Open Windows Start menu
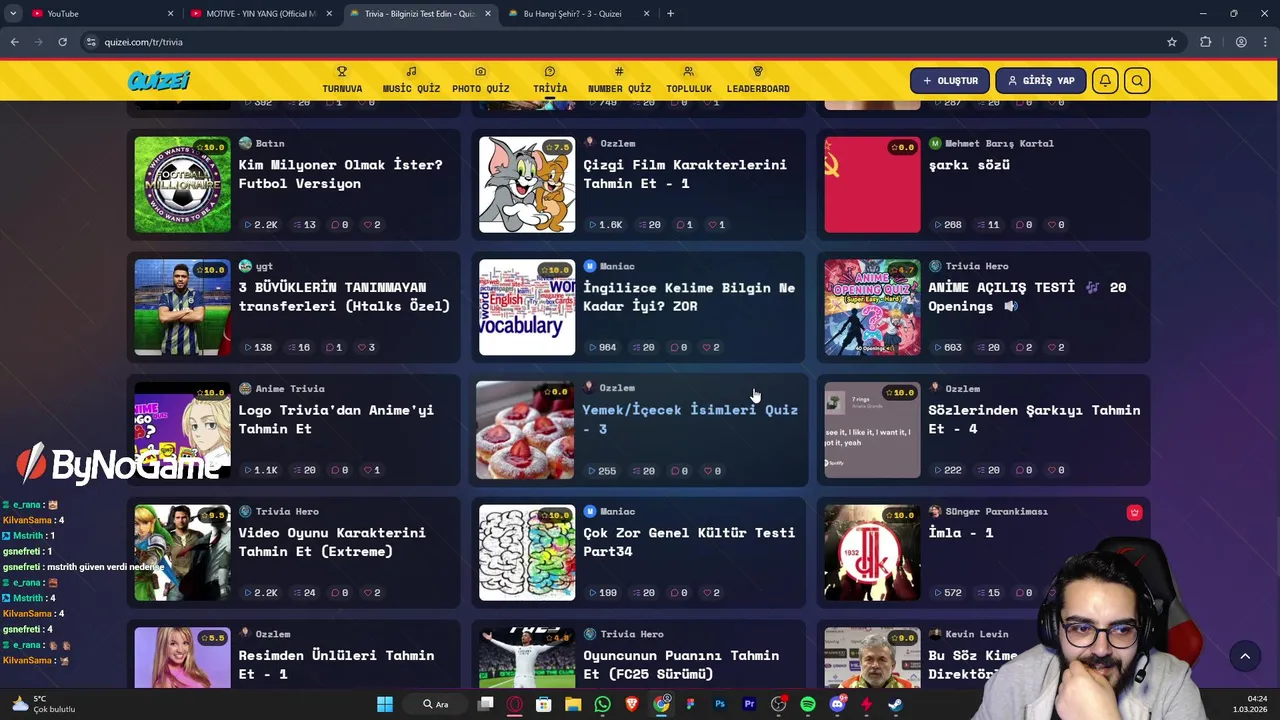Image resolution: width=1280 pixels, height=720 pixels. [x=385, y=704]
